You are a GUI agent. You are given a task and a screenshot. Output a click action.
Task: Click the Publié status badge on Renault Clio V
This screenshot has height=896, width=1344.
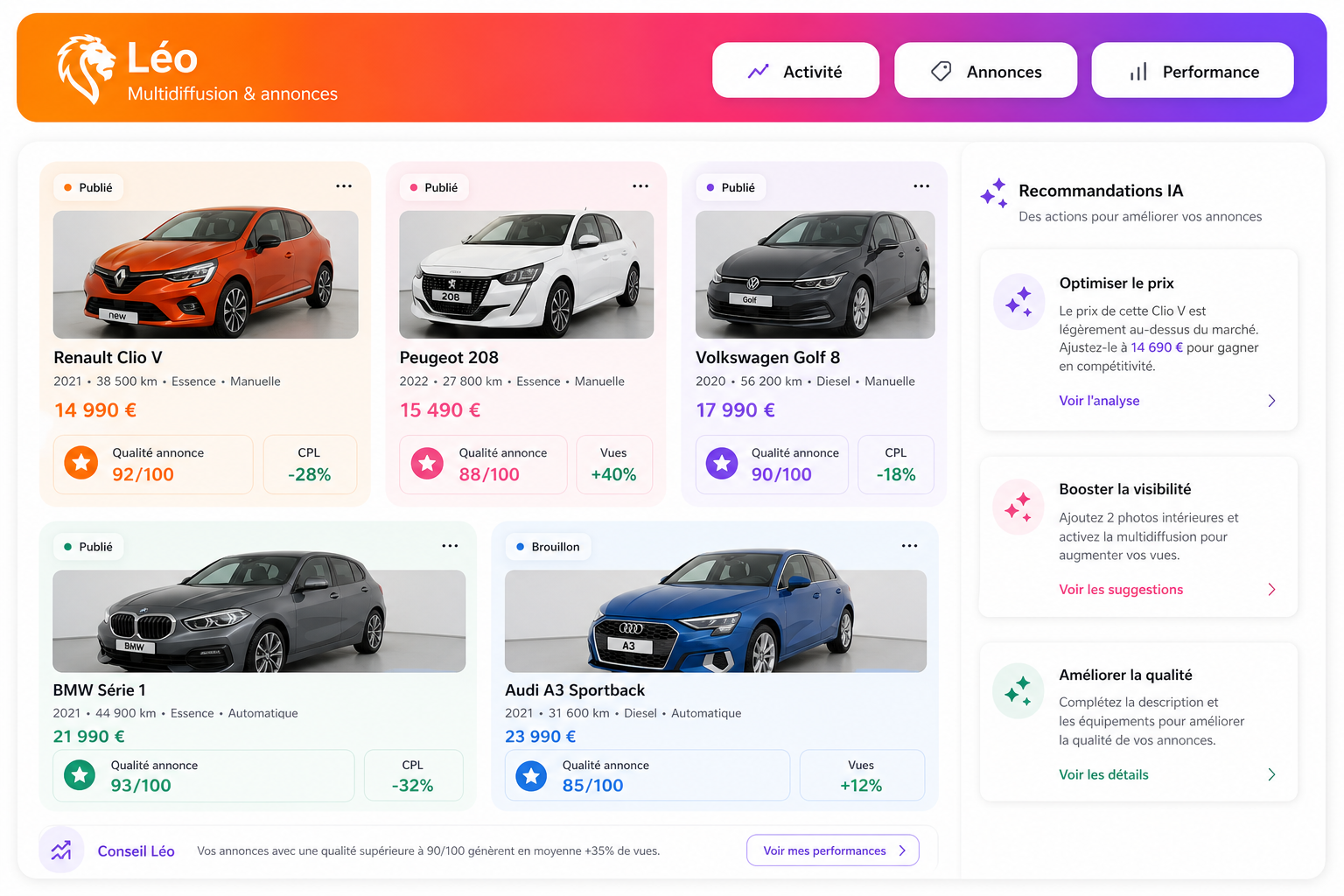click(x=88, y=187)
